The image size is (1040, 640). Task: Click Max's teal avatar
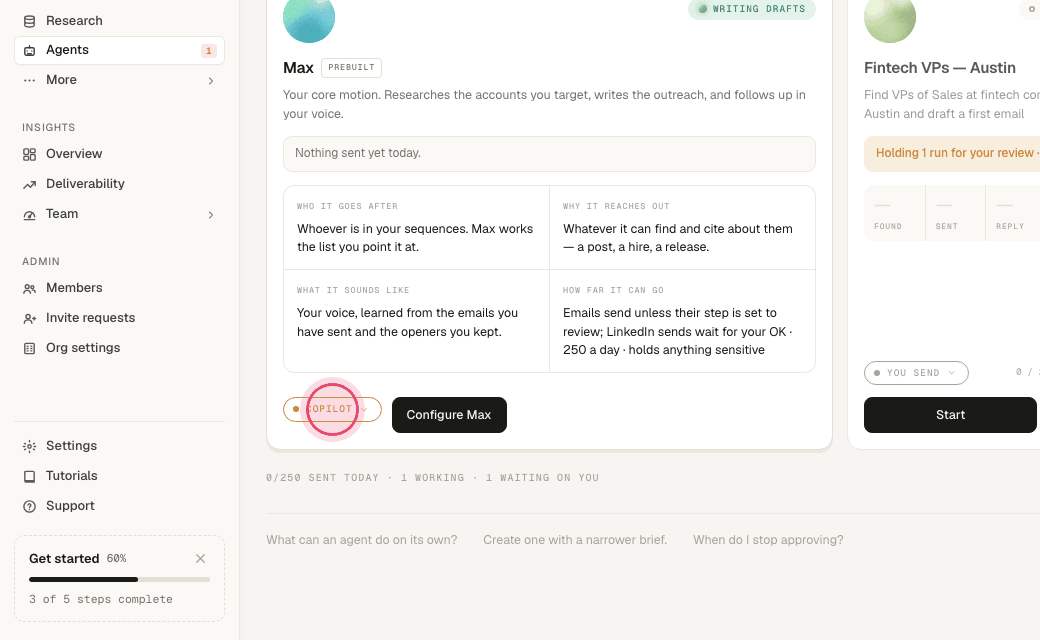point(309,19)
